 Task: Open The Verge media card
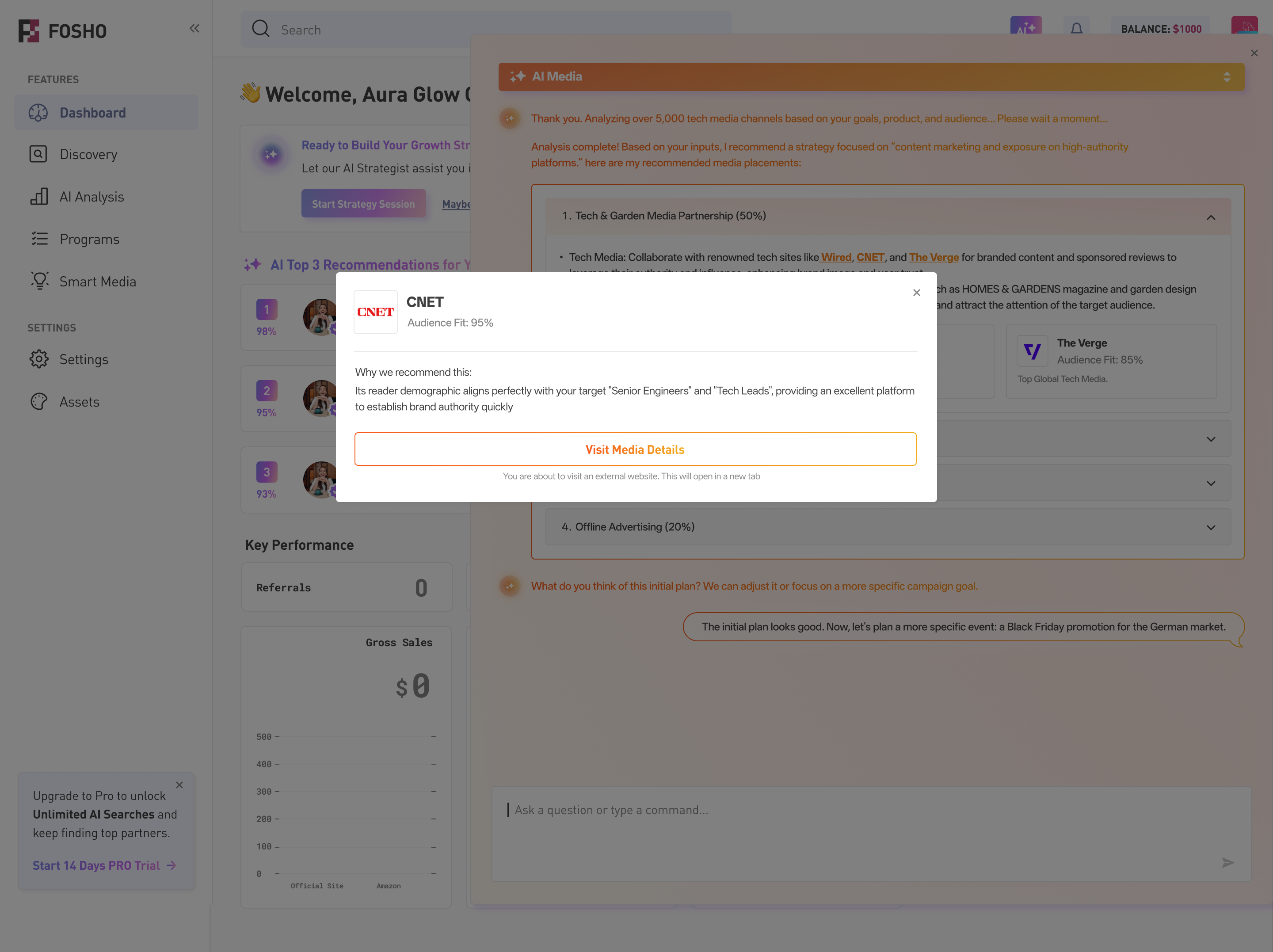tap(1111, 361)
